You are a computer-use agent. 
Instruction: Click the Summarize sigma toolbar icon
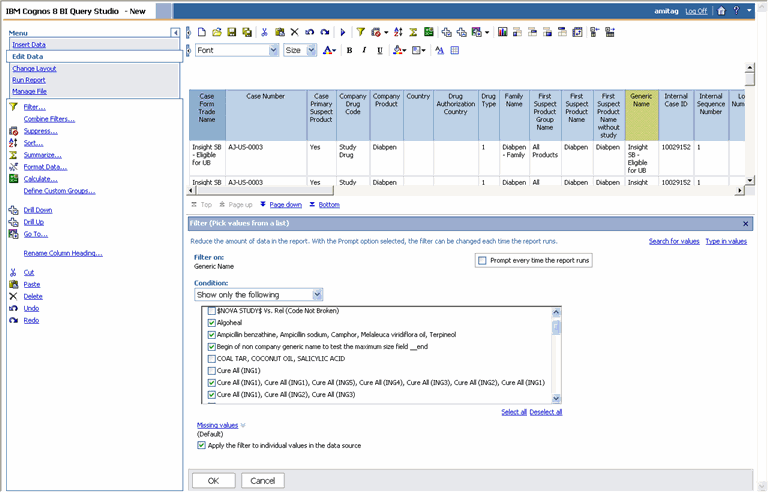413,32
